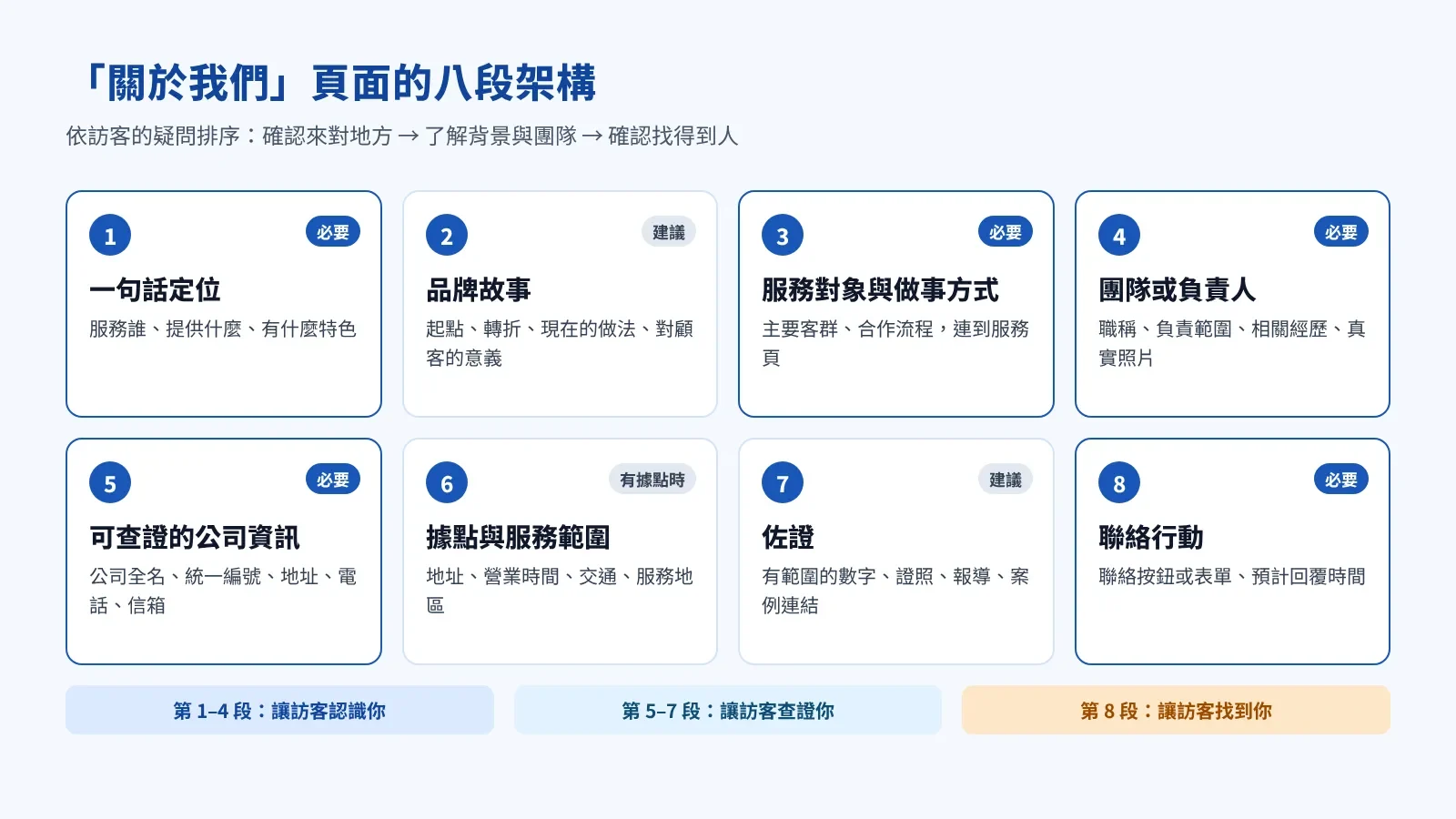Viewport: 1456px width, 819px height.
Task: Select the 可查證的公司資訊 heading
Action: (x=195, y=538)
